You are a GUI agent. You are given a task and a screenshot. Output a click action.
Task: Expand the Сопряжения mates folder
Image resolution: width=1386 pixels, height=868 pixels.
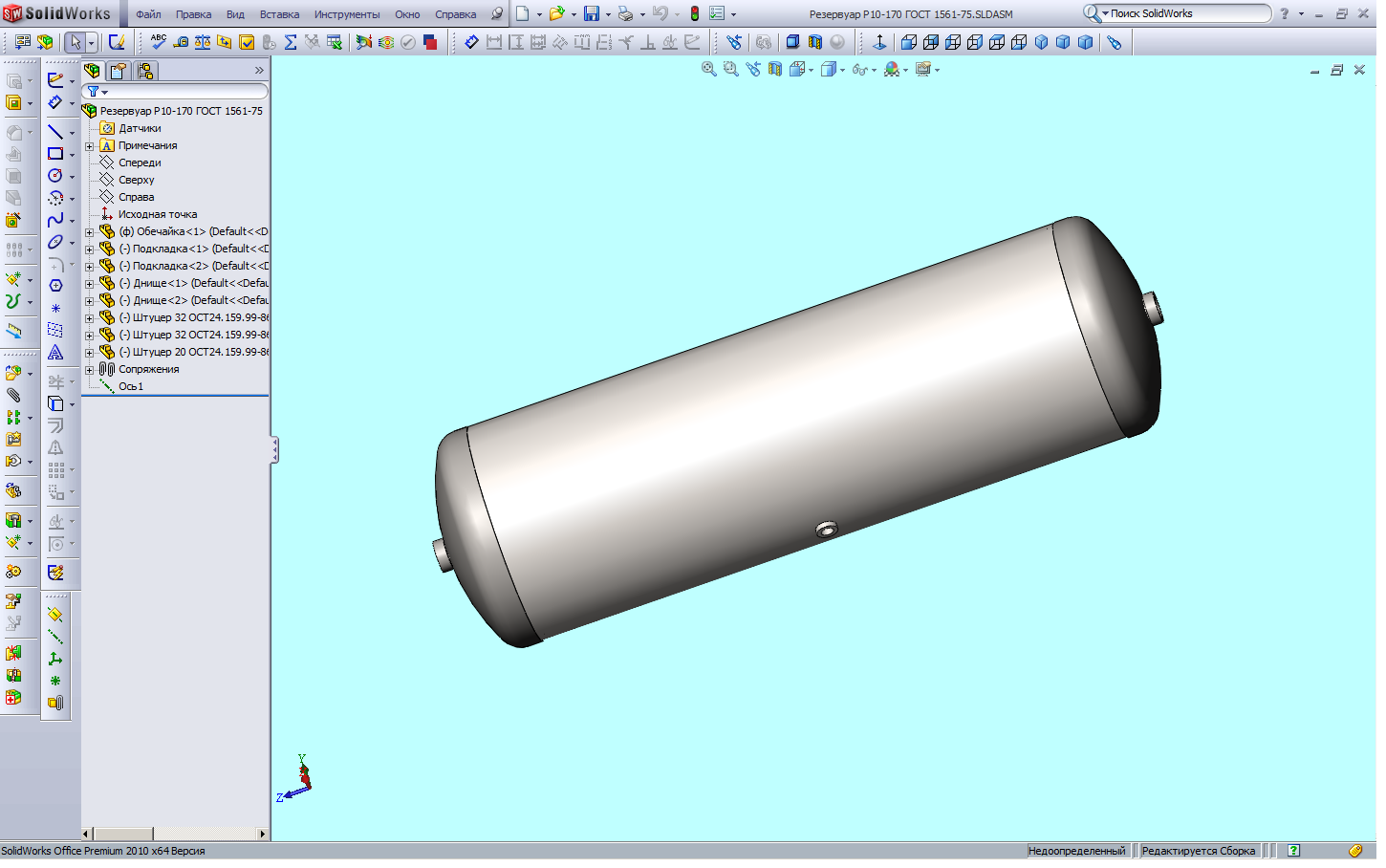(x=90, y=370)
